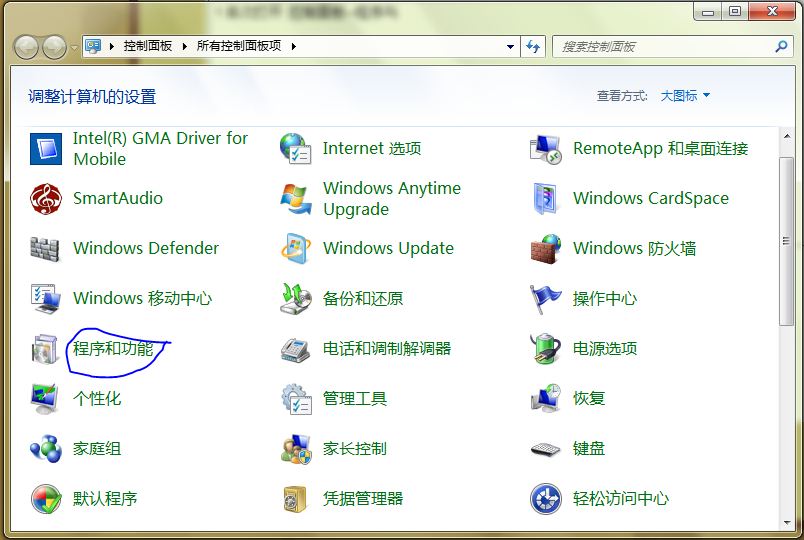
Task: Click the Windows CardSpace icon
Action: click(x=545, y=198)
